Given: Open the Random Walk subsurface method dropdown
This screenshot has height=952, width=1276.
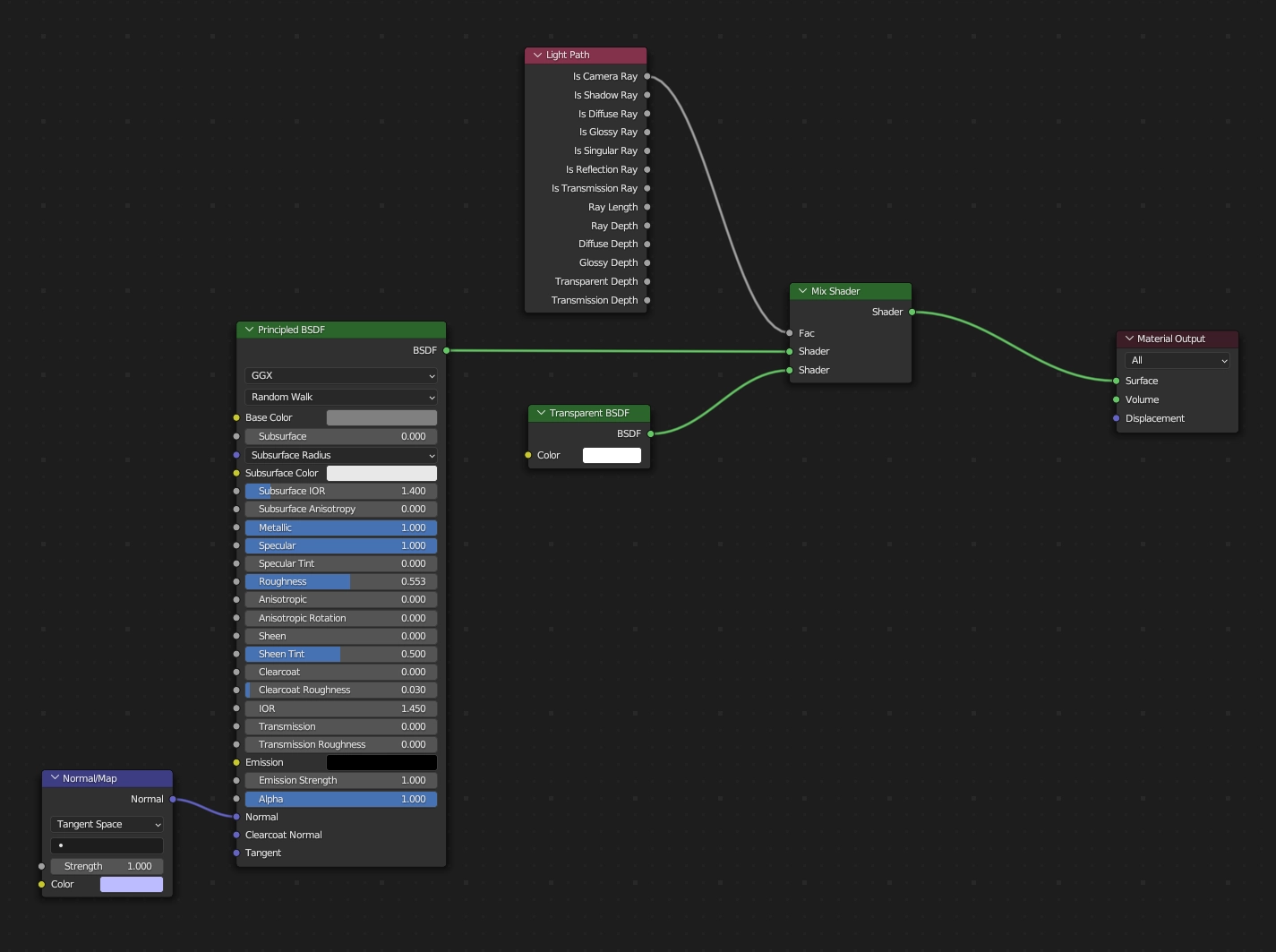Looking at the screenshot, I should [340, 398].
